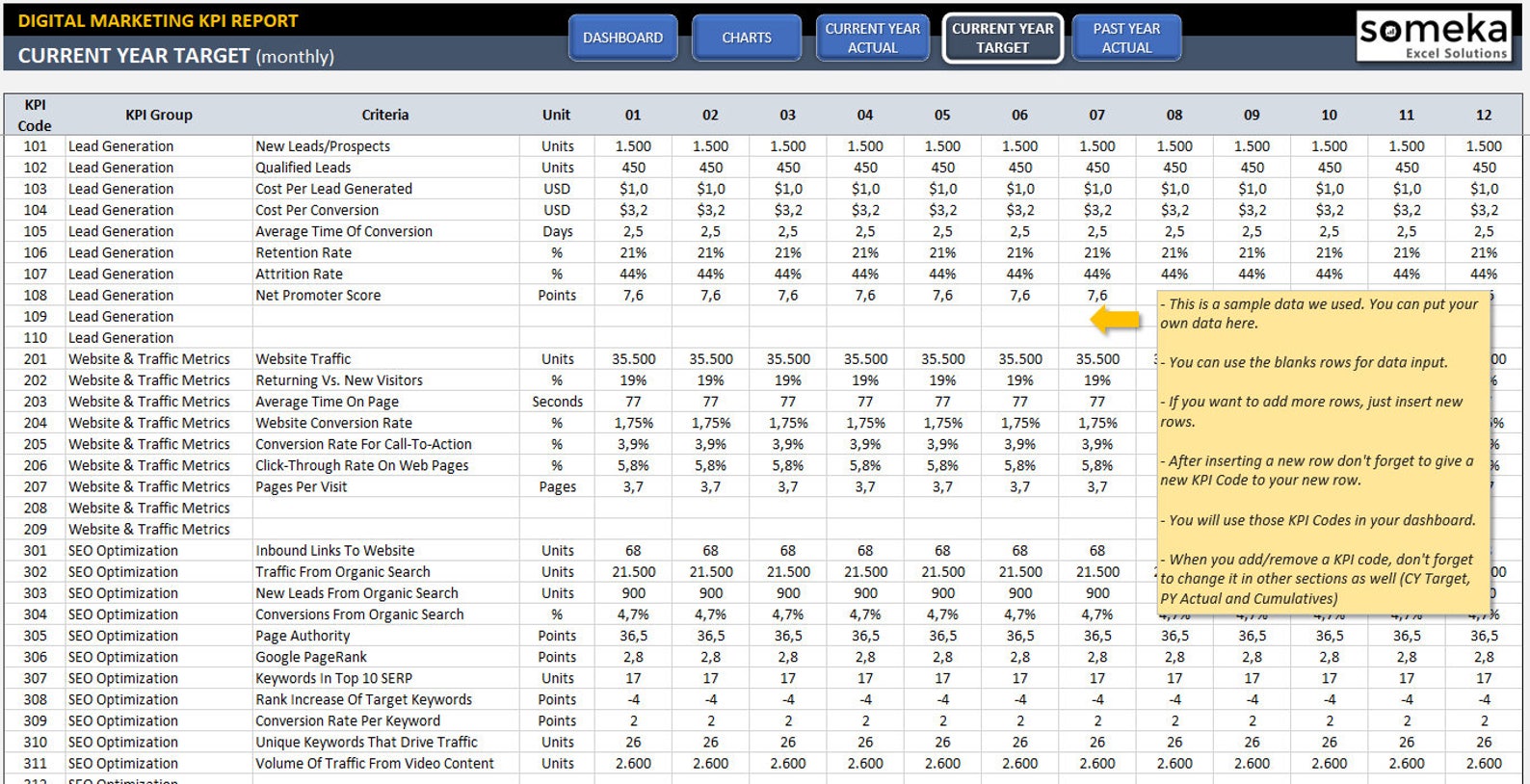Click Pages Per Visit cell

[x=385, y=486]
